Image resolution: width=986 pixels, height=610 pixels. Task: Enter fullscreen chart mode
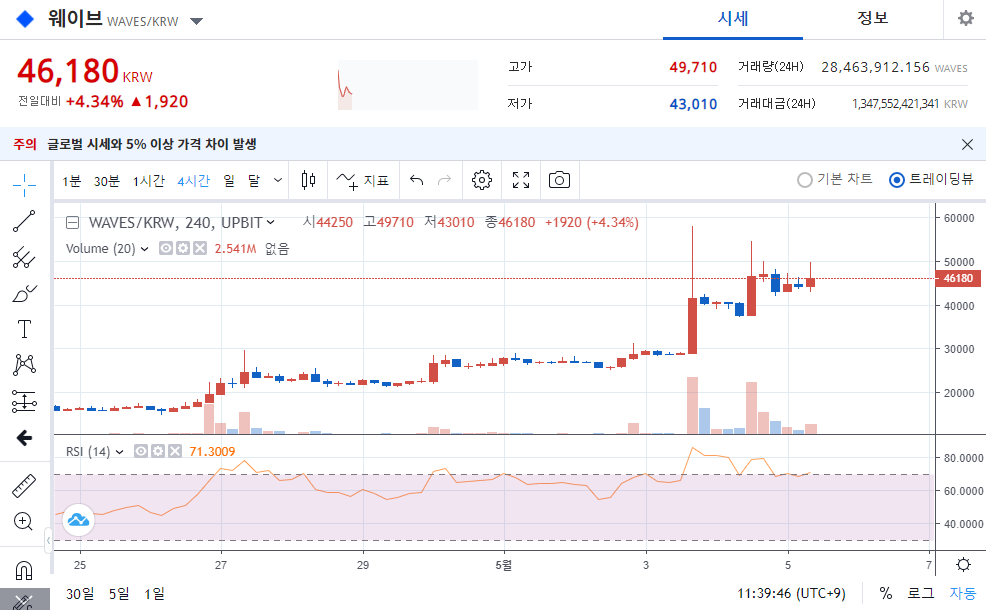pyautogui.click(x=521, y=180)
